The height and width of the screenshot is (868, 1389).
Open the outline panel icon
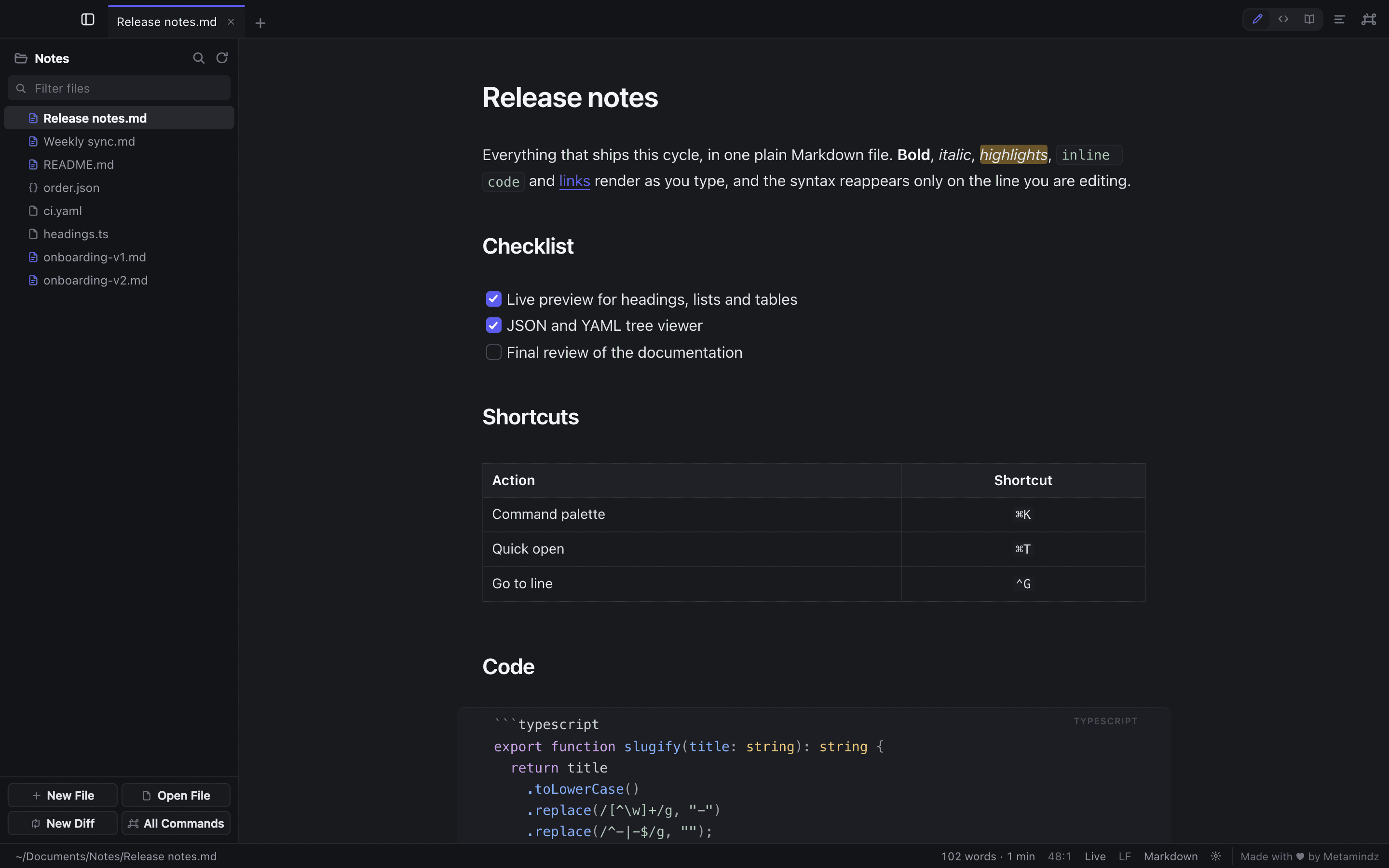(1339, 19)
